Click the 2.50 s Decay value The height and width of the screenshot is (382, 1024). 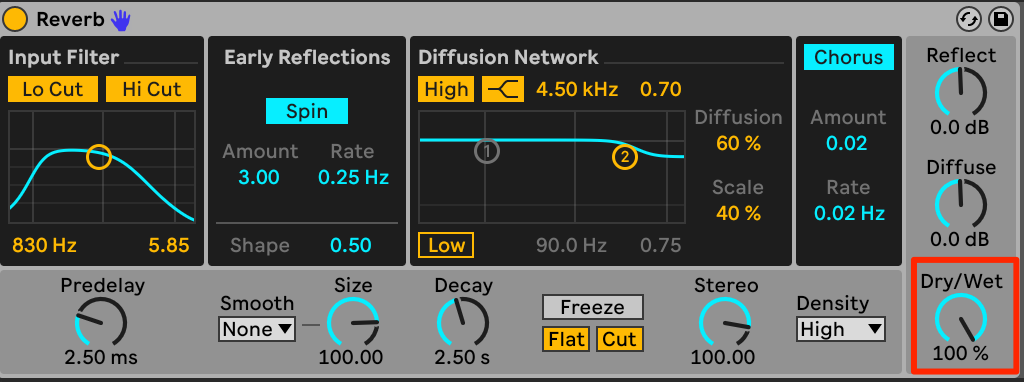pos(462,357)
